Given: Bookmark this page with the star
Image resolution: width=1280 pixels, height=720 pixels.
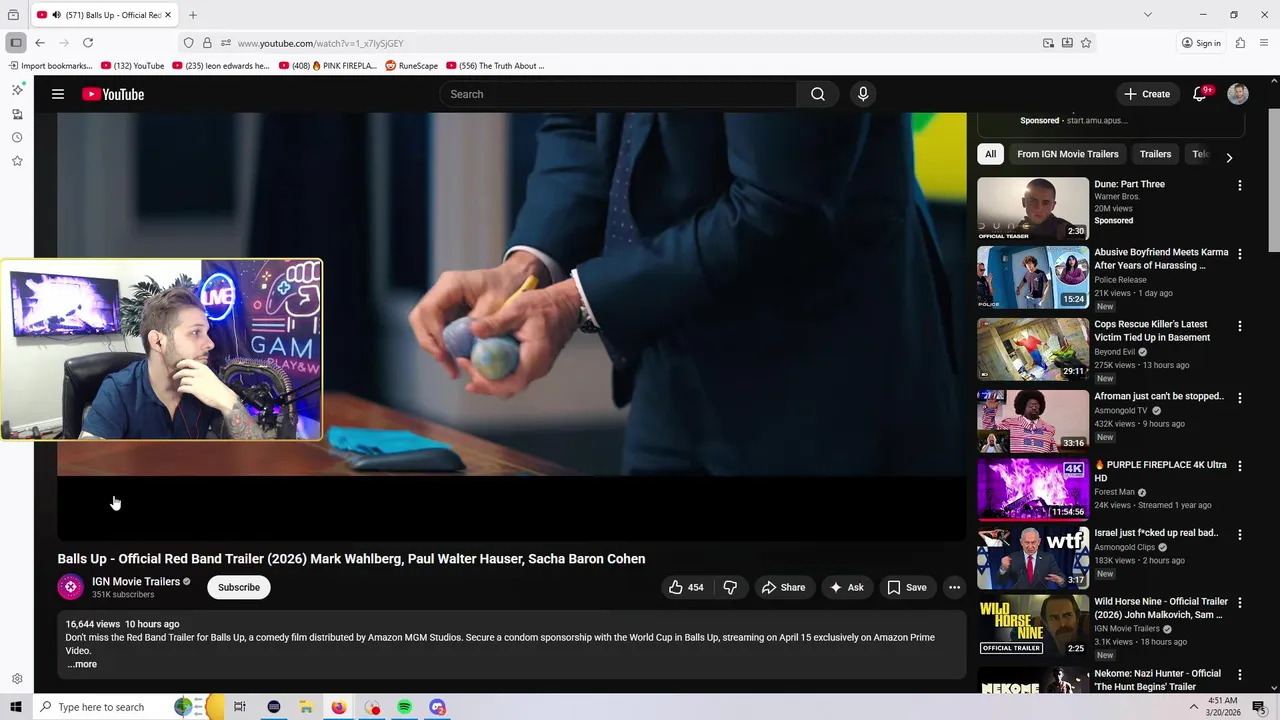Looking at the screenshot, I should coord(1086,43).
